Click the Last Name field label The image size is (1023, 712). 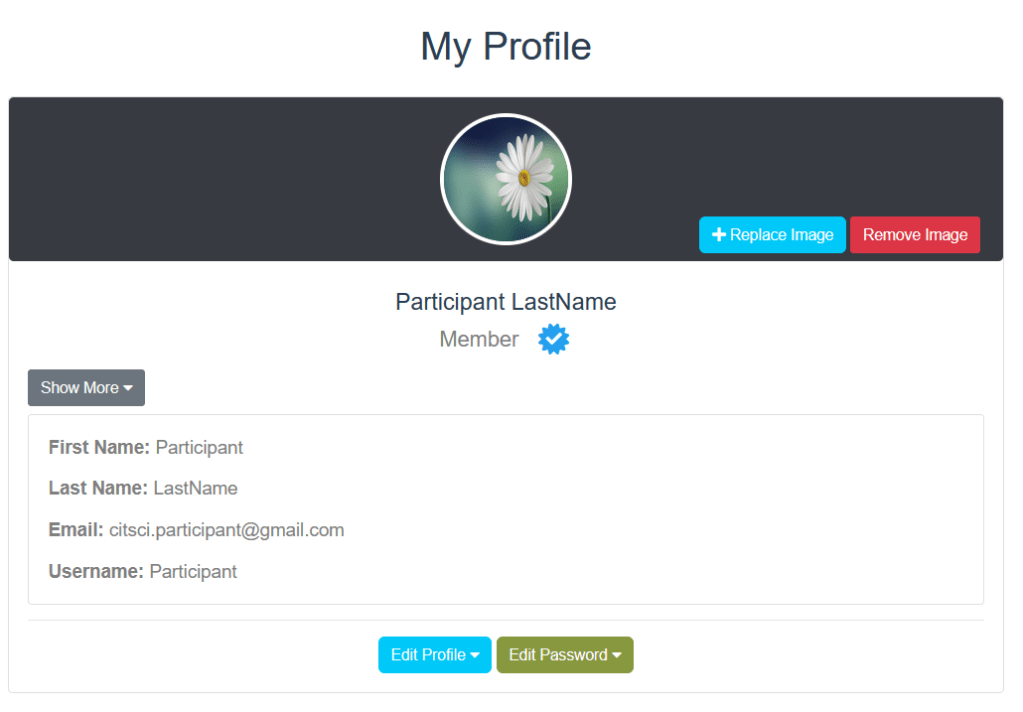pos(98,489)
